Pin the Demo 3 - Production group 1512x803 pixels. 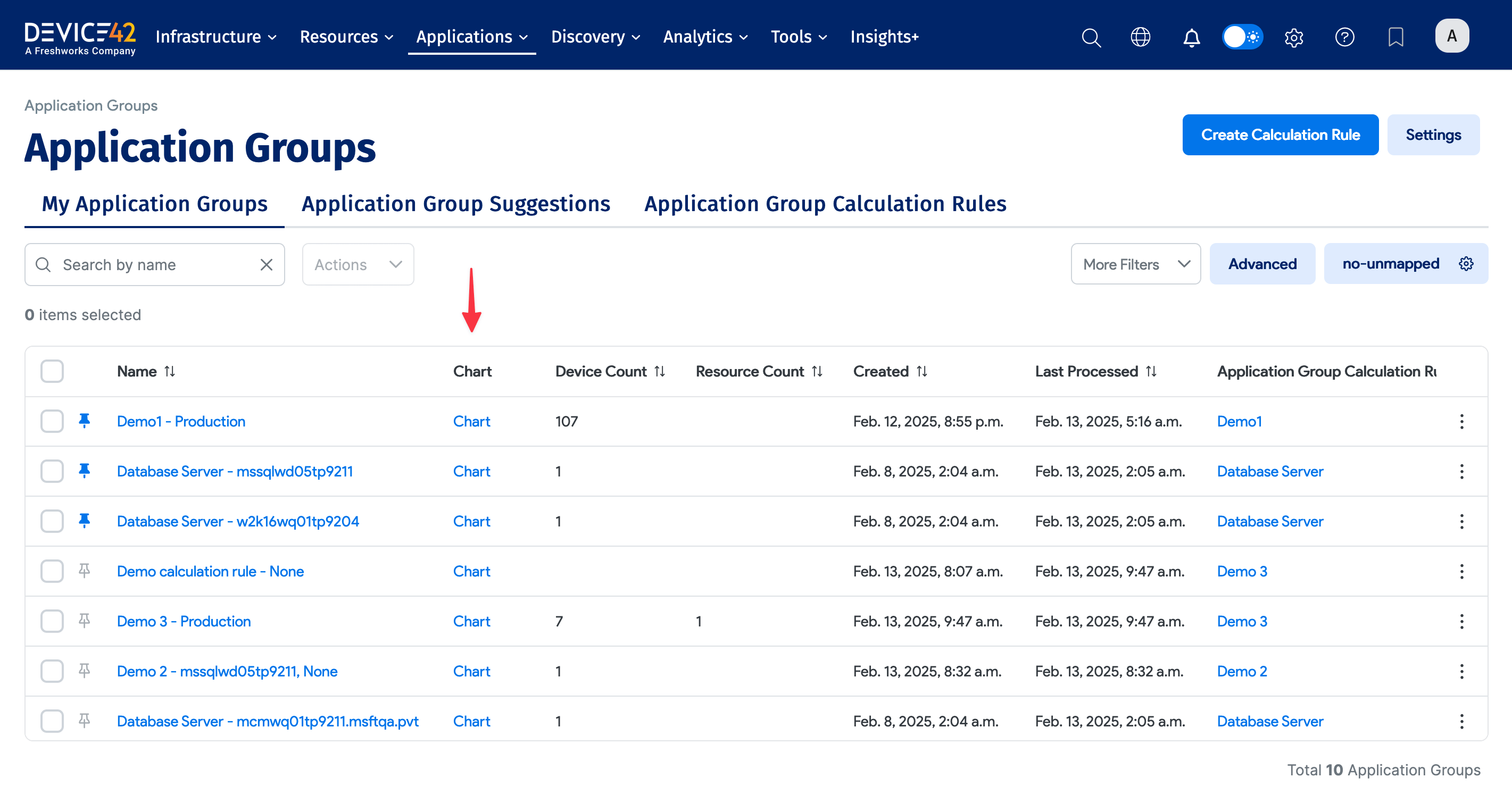click(85, 621)
